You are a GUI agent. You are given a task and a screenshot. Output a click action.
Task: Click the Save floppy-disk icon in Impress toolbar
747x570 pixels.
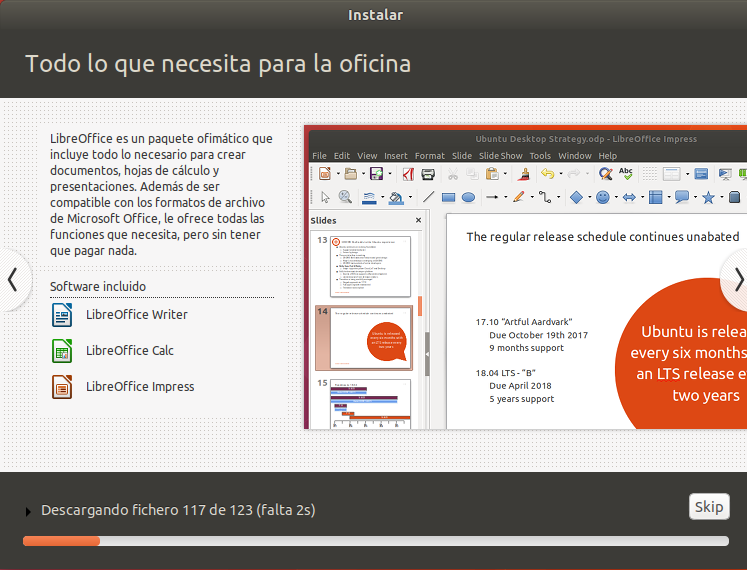coord(376,174)
